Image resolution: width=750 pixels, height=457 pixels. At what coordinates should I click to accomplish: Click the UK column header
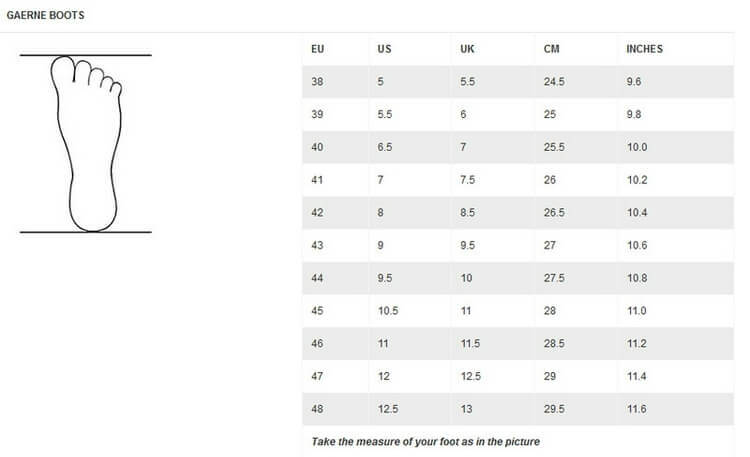pos(467,49)
